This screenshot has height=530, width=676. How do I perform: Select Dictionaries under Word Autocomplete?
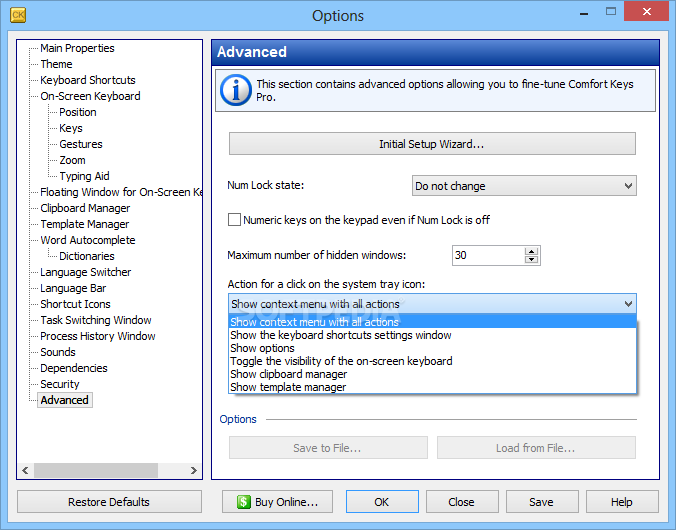(87, 256)
